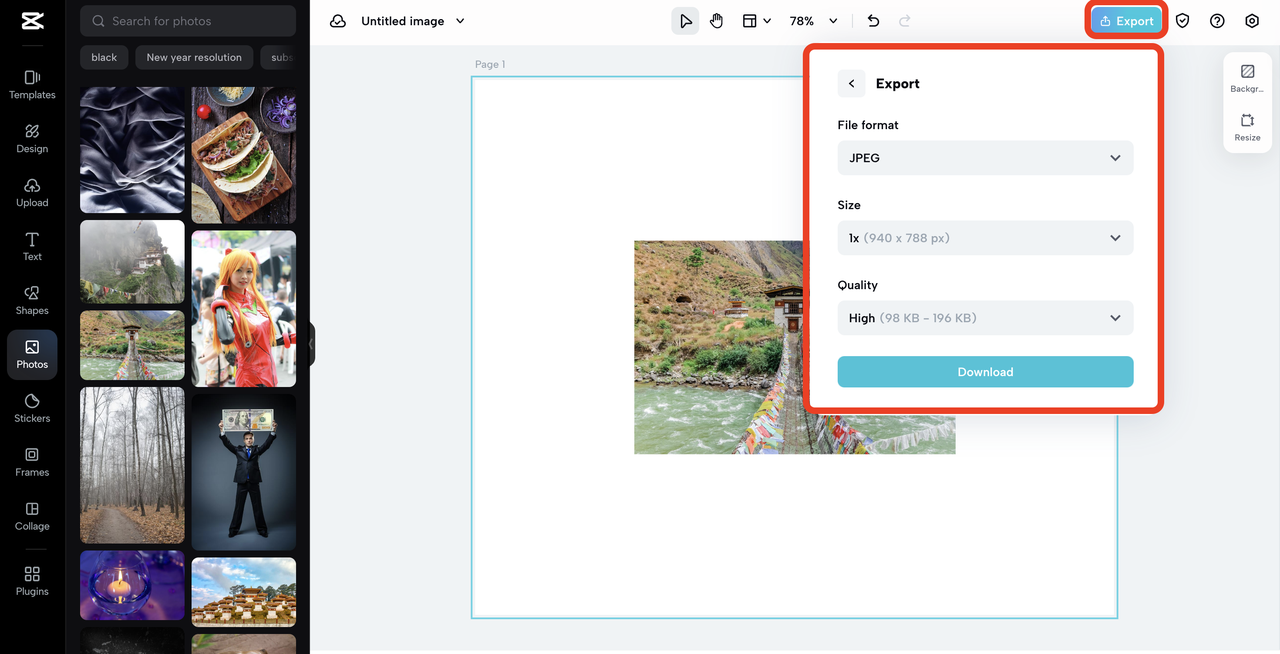This screenshot has height=654, width=1280.
Task: Select the dark silk fabric photo
Action: [132, 150]
